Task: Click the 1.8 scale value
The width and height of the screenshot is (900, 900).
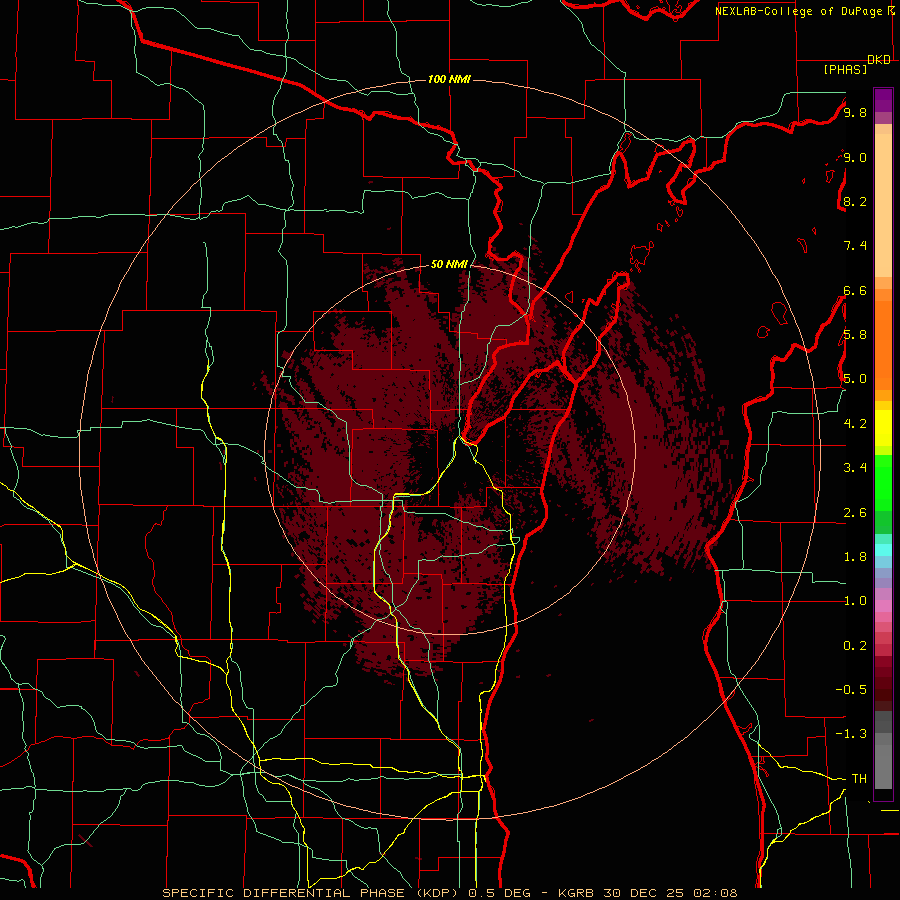Action: point(855,557)
